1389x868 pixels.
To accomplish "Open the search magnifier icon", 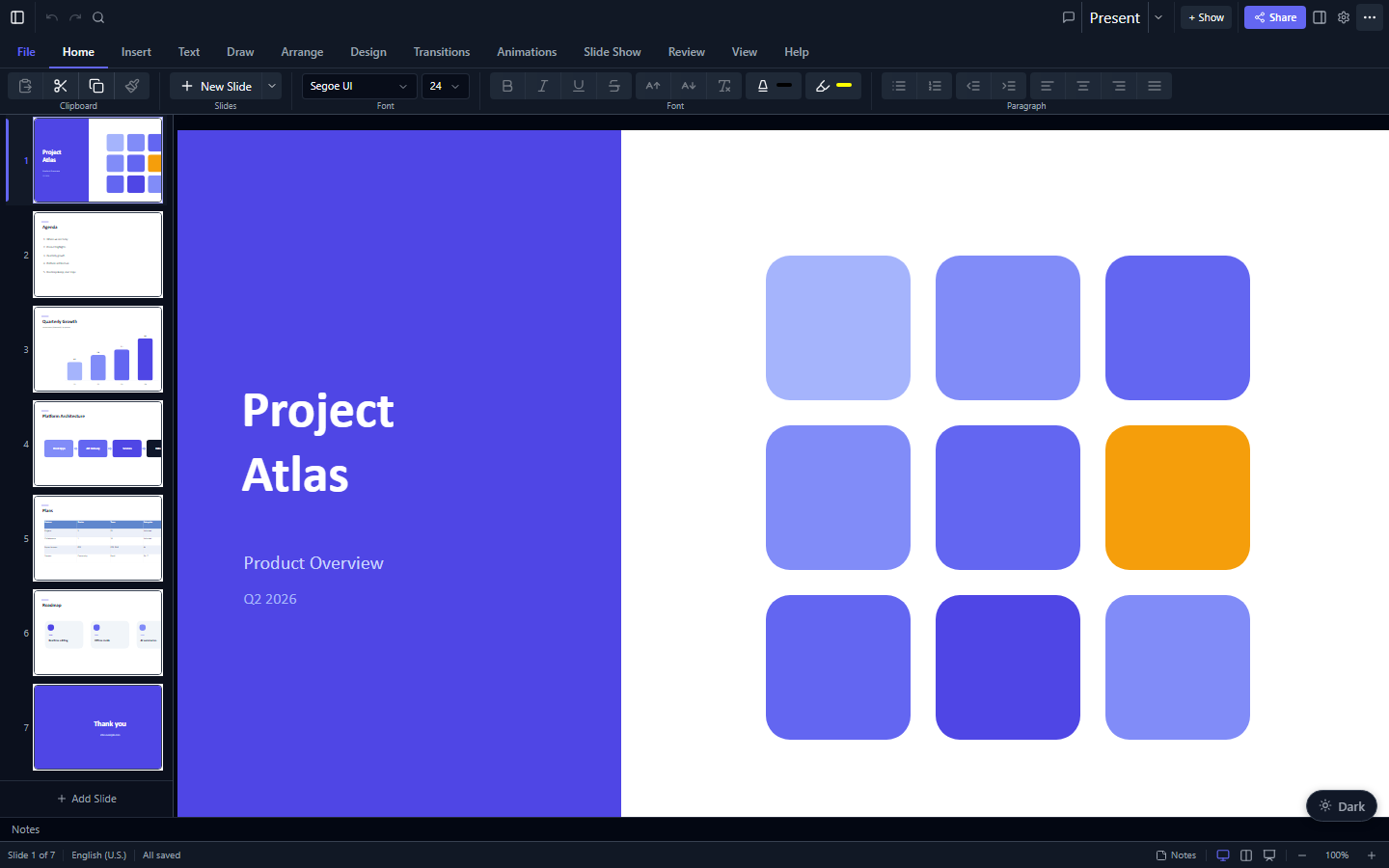I will click(x=98, y=17).
